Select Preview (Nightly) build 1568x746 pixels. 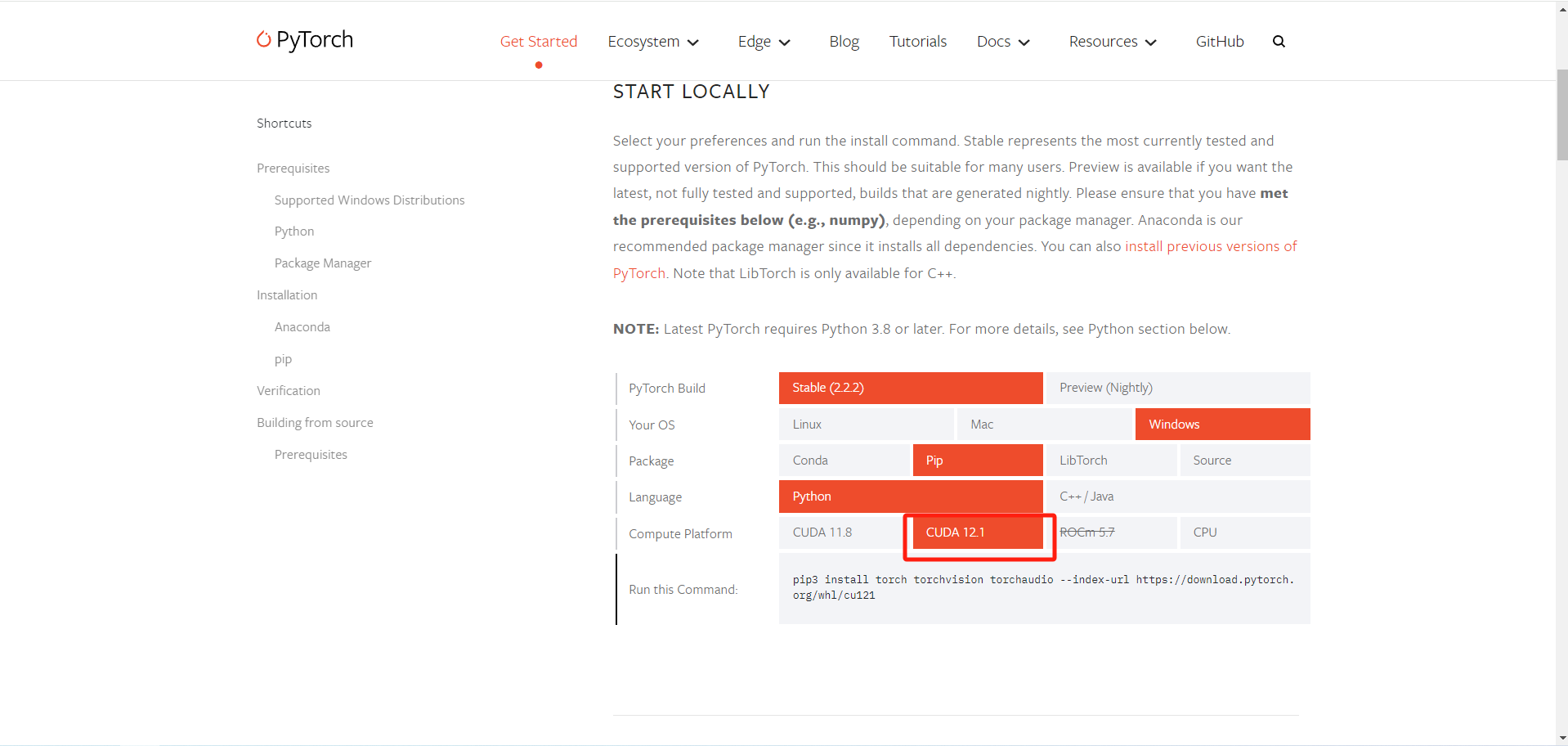pyautogui.click(x=1178, y=388)
